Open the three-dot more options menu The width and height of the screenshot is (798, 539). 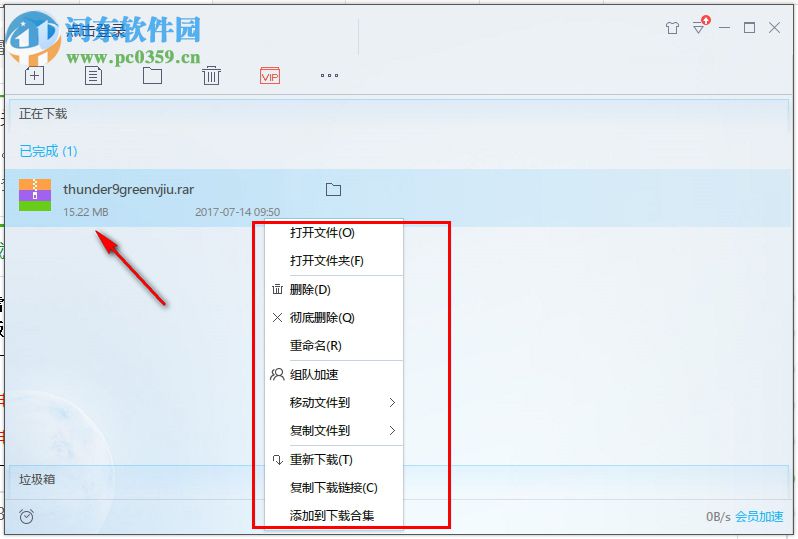(329, 75)
